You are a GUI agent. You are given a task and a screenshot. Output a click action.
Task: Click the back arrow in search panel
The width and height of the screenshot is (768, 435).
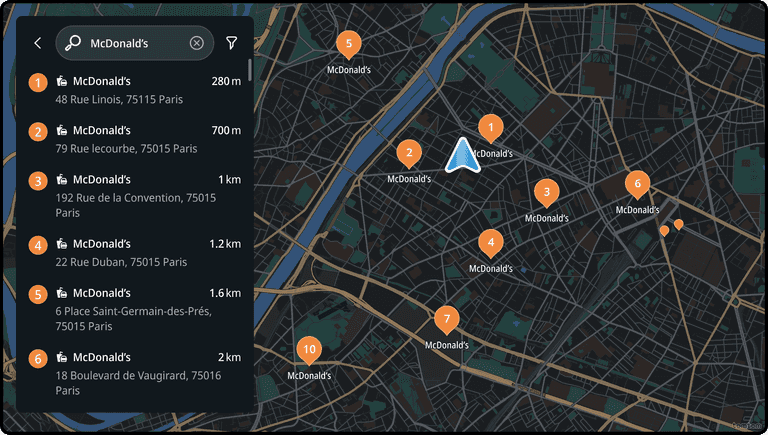pos(37,43)
